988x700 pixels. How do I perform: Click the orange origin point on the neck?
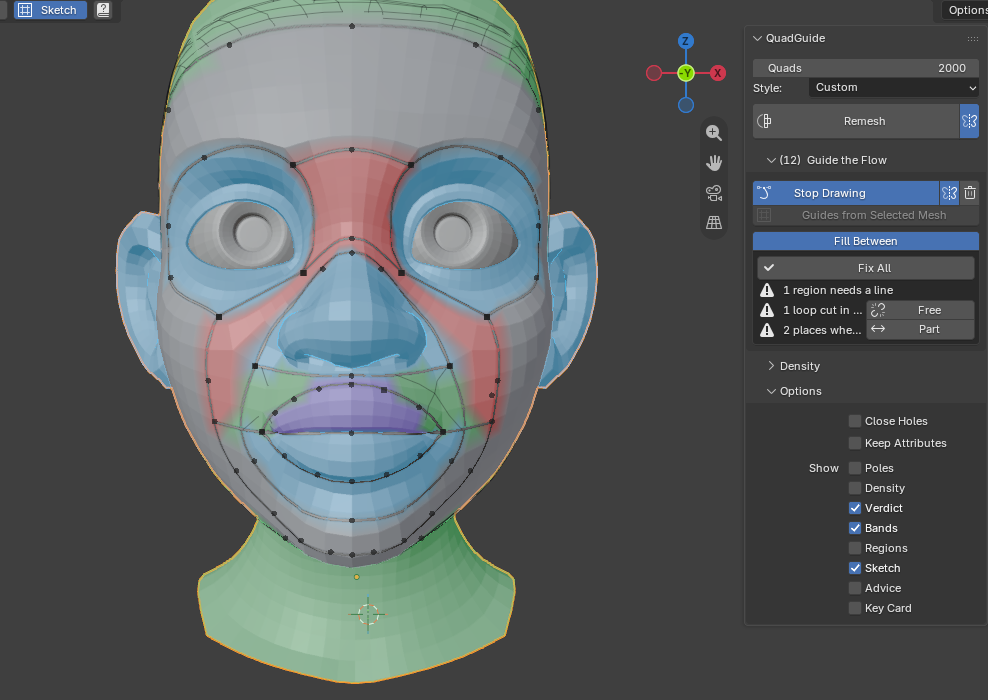(x=357, y=577)
